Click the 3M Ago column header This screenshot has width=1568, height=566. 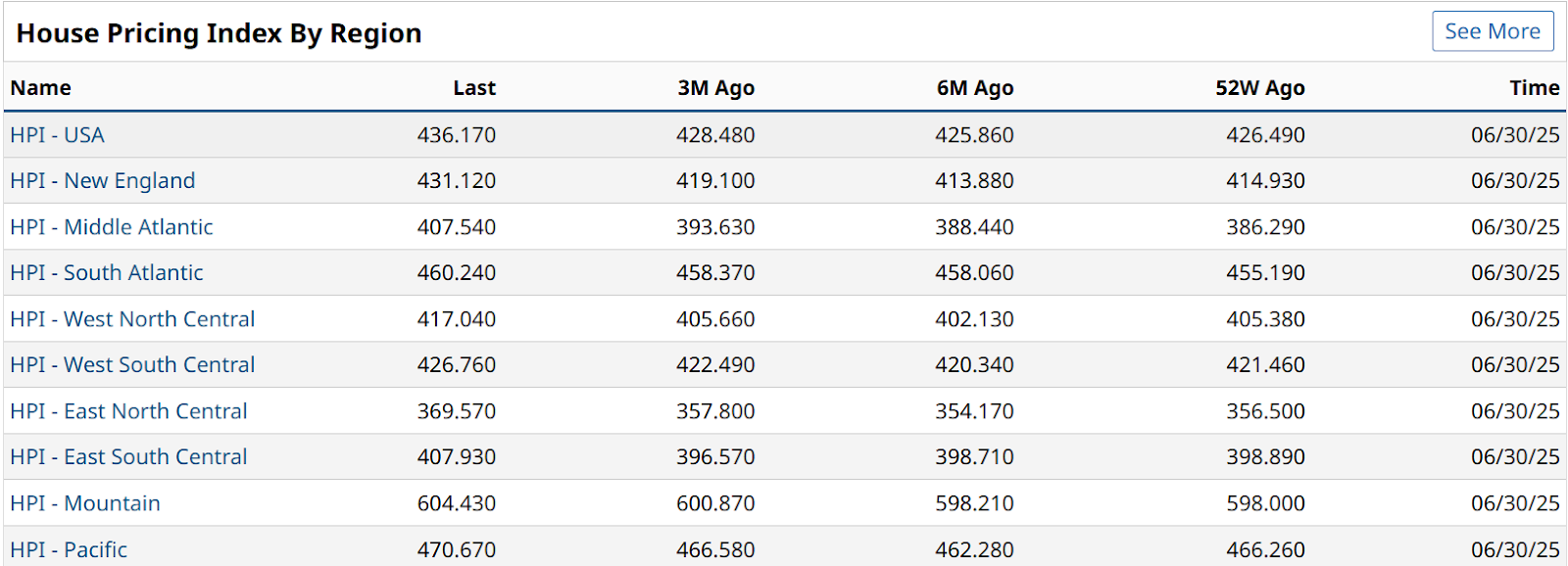tap(715, 88)
